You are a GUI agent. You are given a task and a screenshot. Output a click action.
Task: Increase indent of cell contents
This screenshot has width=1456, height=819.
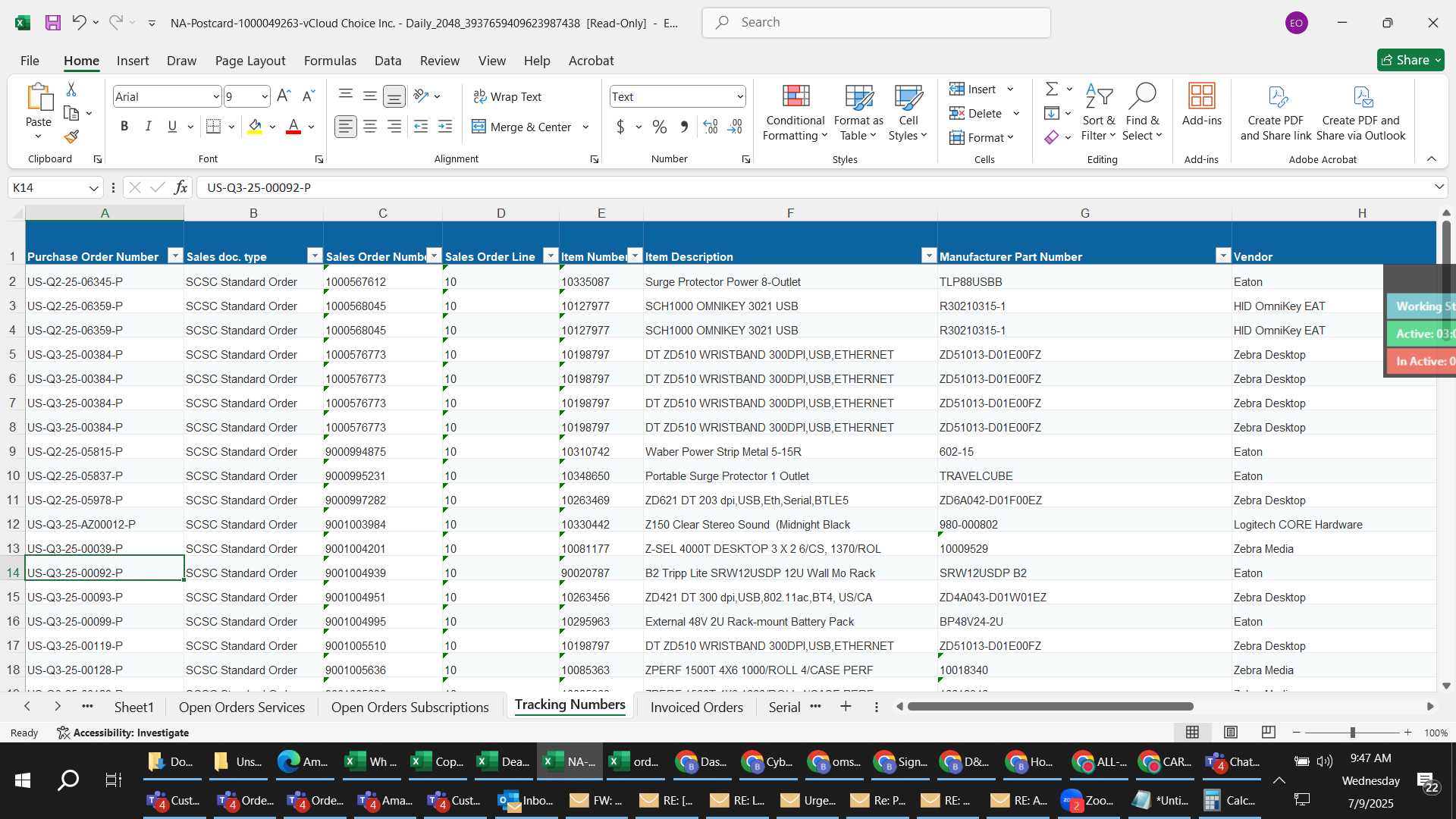(x=445, y=127)
